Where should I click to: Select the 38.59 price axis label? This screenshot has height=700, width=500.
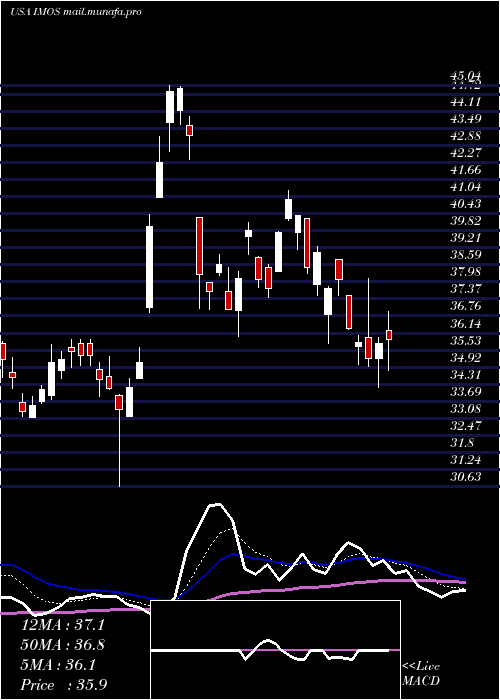click(465, 255)
